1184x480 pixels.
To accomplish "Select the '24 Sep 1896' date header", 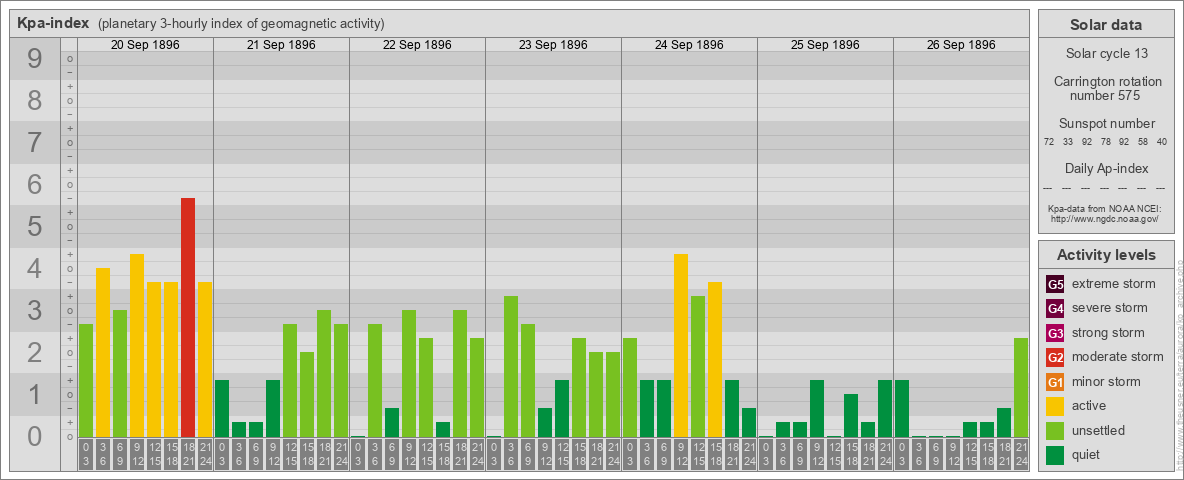I will click(689, 45).
